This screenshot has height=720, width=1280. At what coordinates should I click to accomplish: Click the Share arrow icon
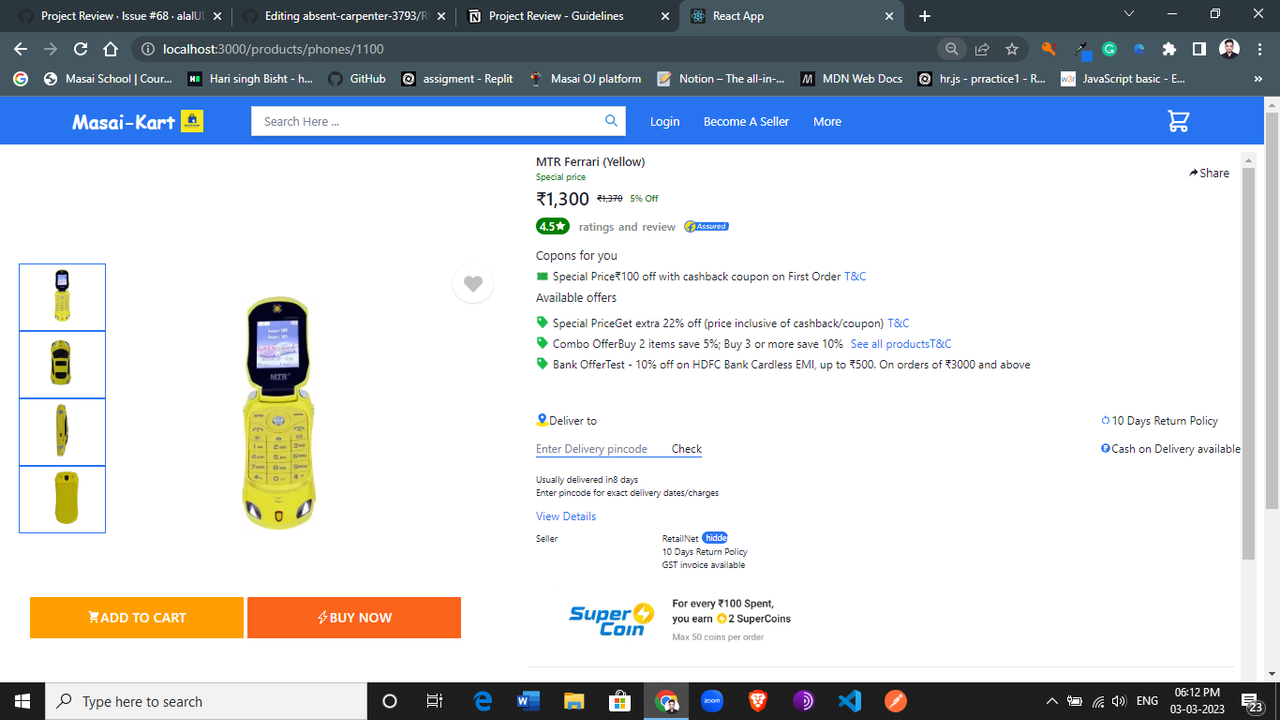point(1194,173)
